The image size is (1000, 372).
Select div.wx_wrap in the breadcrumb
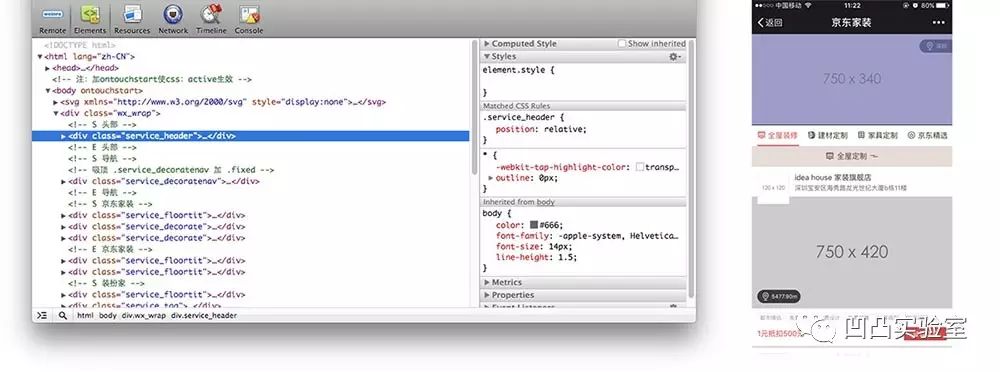[x=143, y=315]
